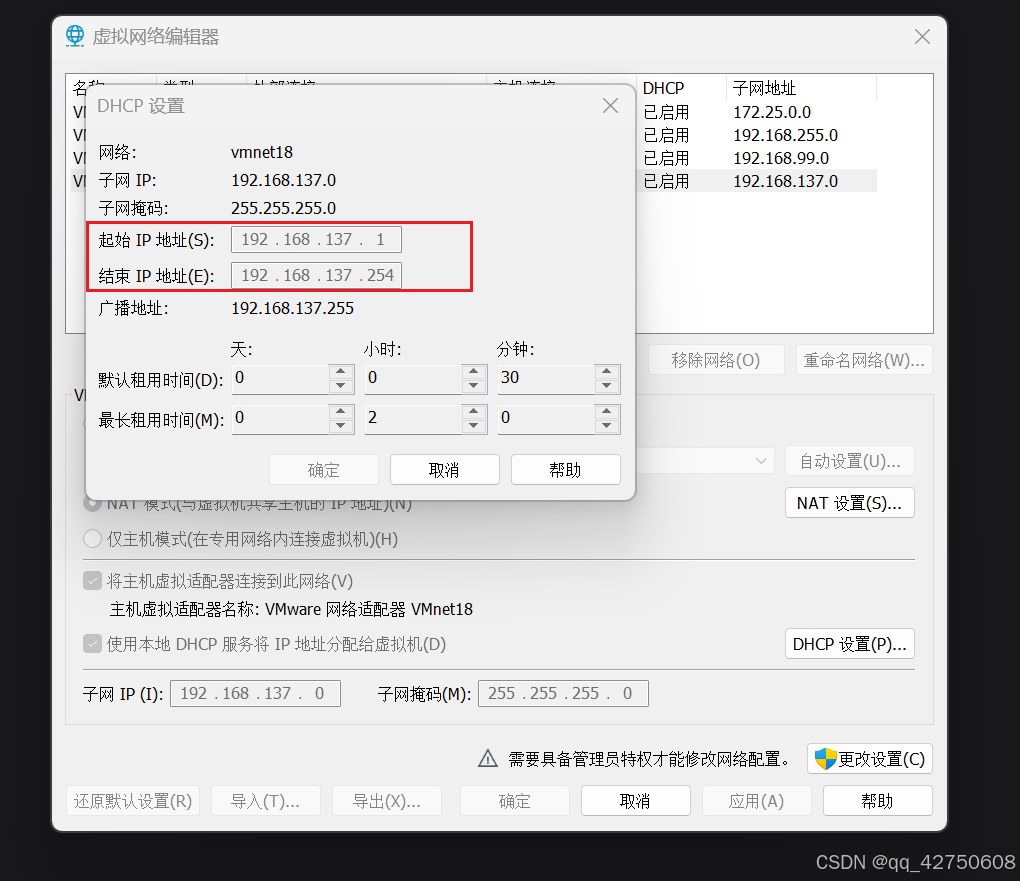This screenshot has width=1020, height=881.
Task: Click 取消 in the DHCP settings dialog
Action: point(444,470)
